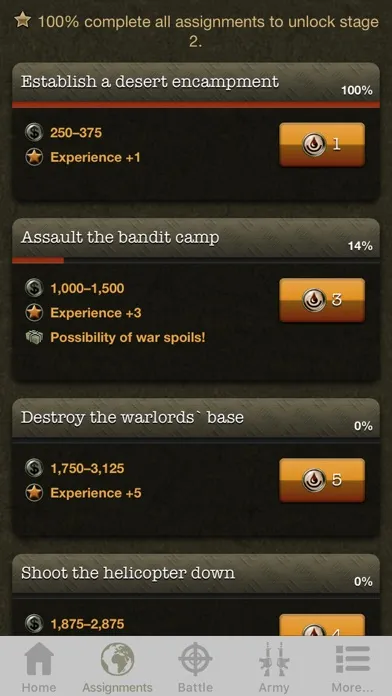Image resolution: width=392 pixels, height=696 pixels.
Task: Tap the helicopter mission energy button
Action: (x=322, y=625)
